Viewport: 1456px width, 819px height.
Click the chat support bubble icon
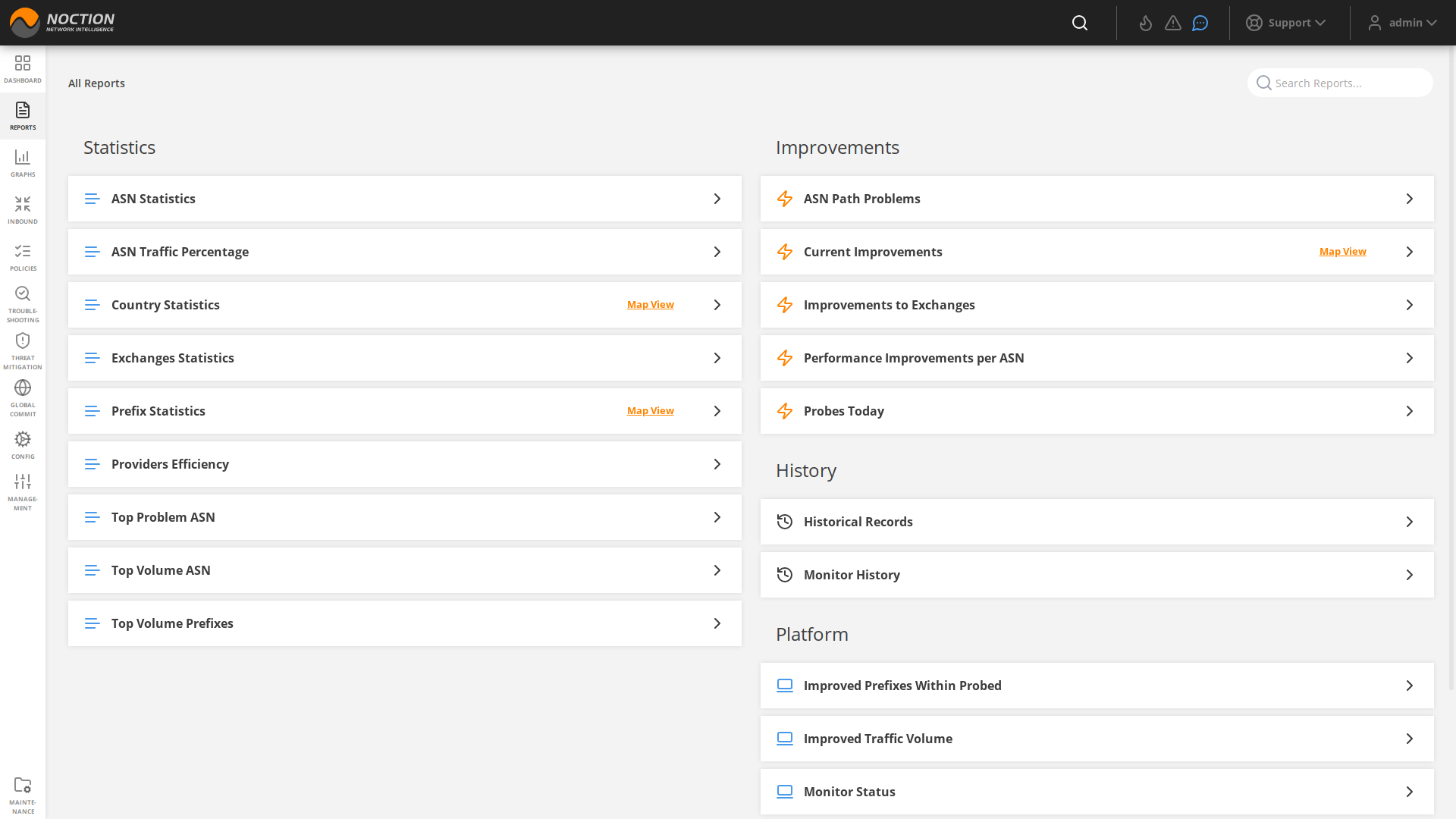pos(1200,23)
